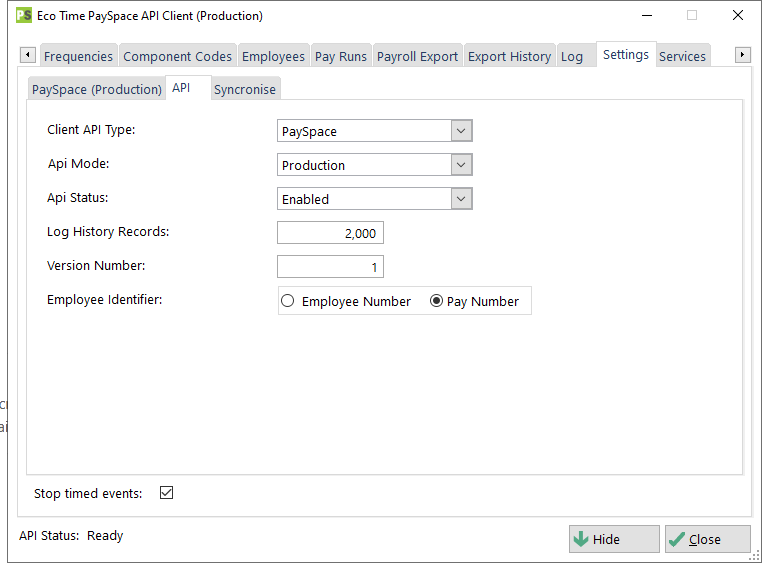
Task: Switch to the Frequencies tab
Action: 78,56
